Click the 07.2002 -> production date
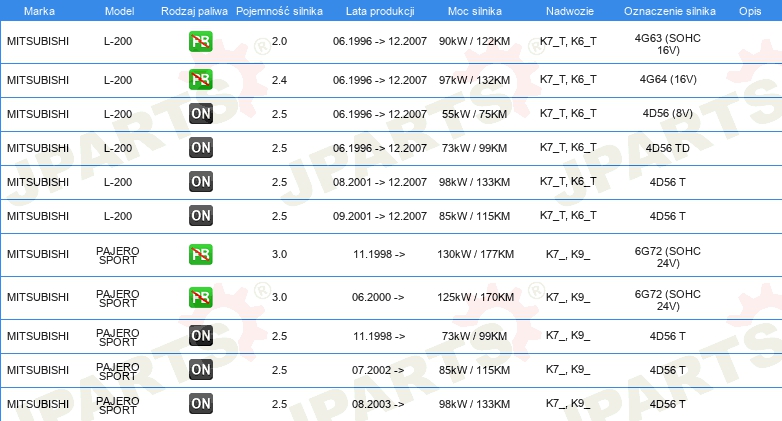Viewport: 782px width, 421px height. point(378,370)
